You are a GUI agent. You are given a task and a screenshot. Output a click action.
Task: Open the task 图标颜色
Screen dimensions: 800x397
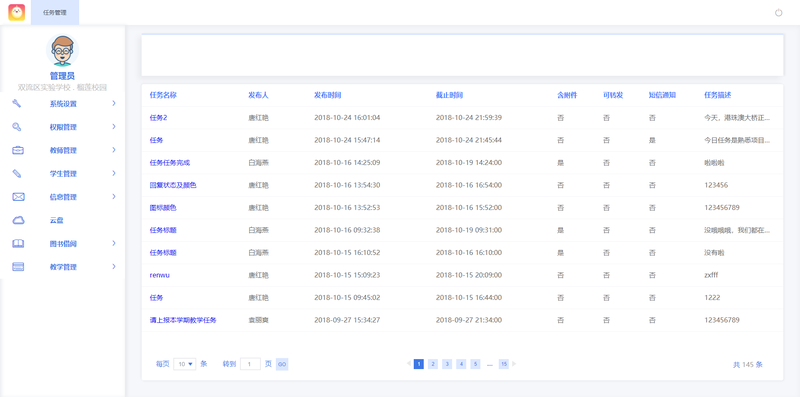tap(163, 208)
